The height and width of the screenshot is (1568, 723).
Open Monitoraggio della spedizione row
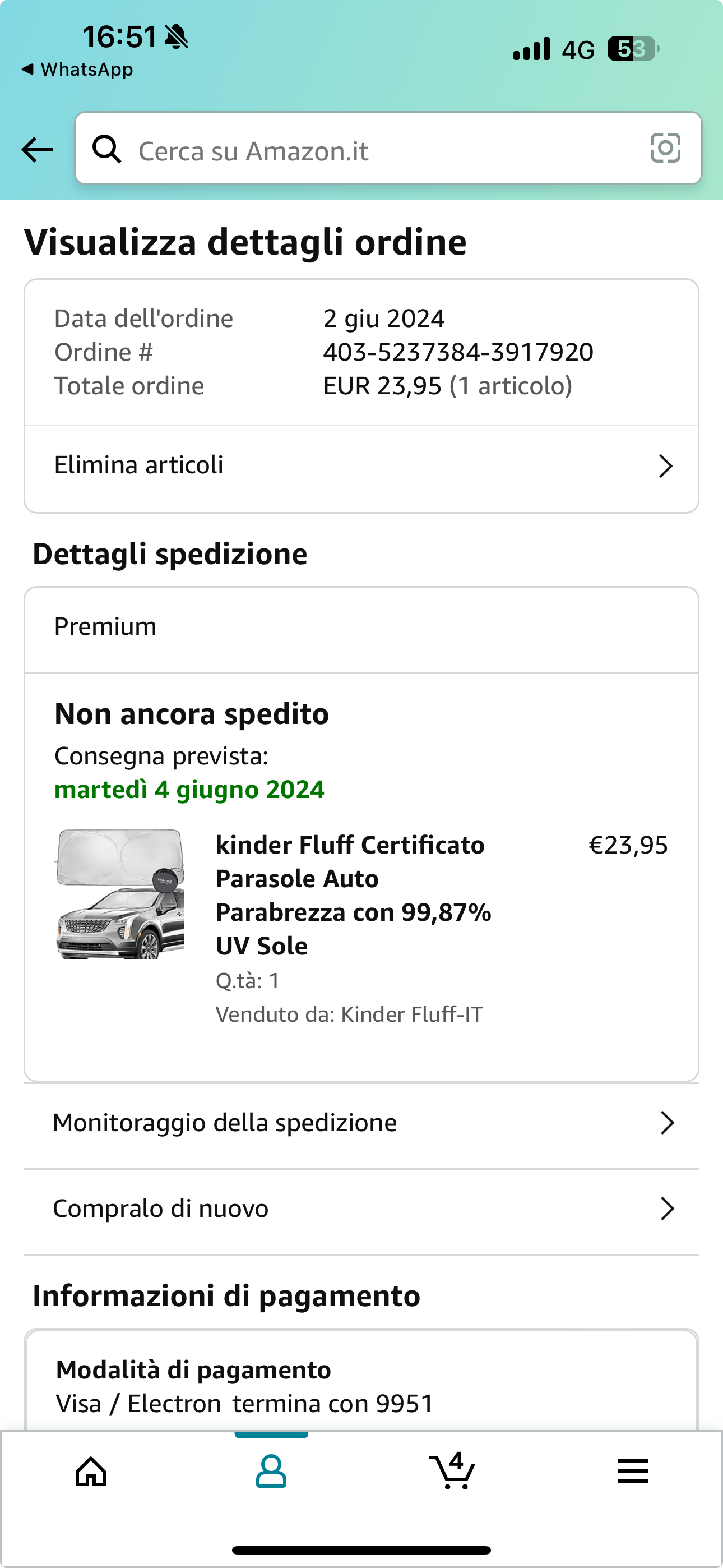(x=225, y=1123)
